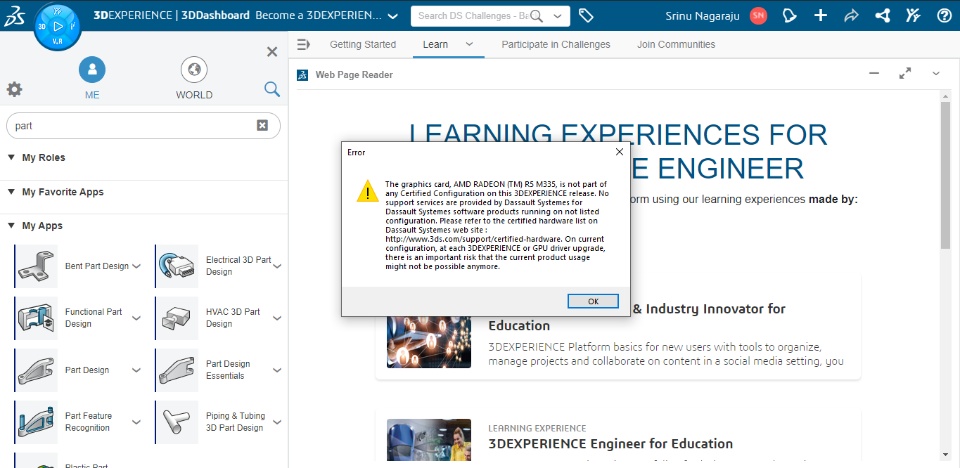Click OK in the Error dialog
The height and width of the screenshot is (468, 960).
tap(593, 301)
